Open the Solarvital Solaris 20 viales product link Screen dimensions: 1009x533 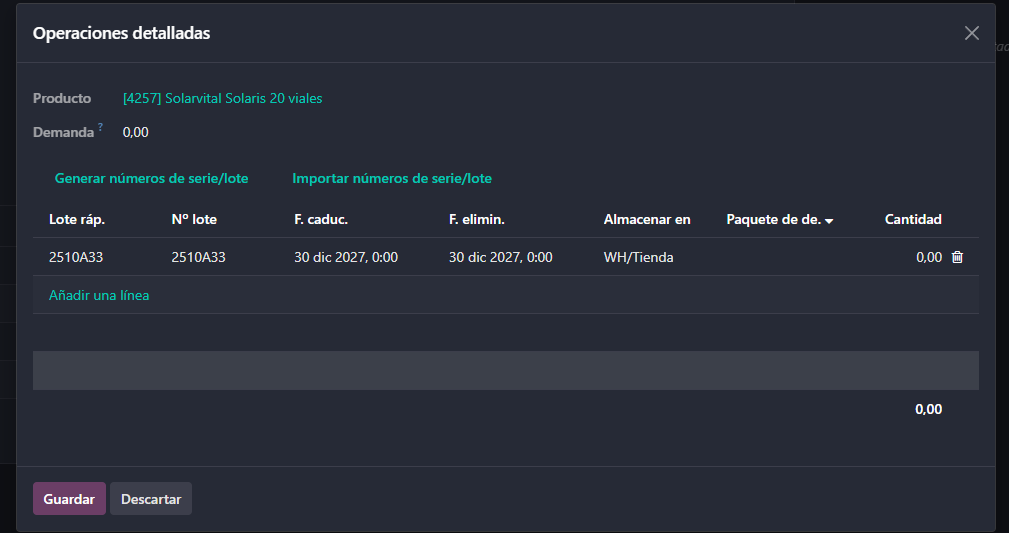click(222, 98)
